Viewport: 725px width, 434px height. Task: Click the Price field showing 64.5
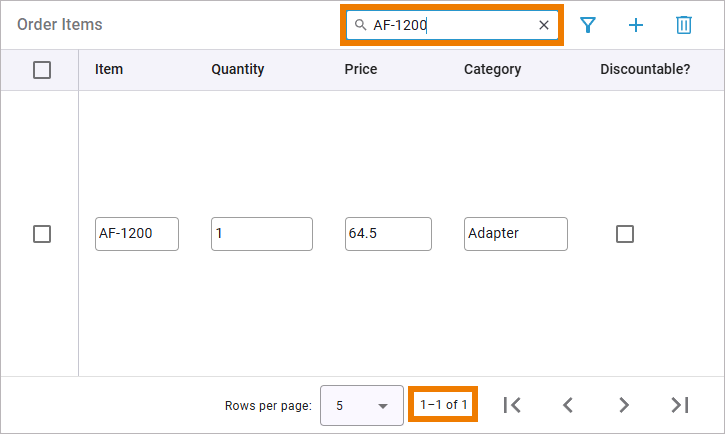[387, 234]
